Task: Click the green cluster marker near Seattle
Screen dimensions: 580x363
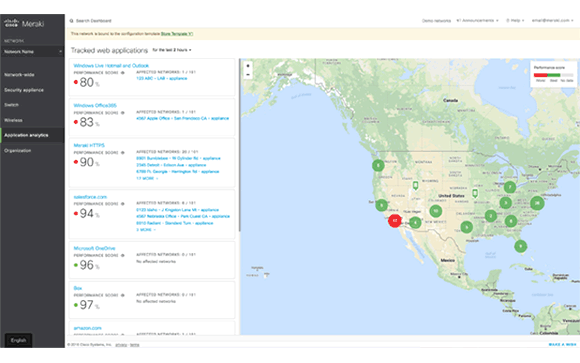Action: click(378, 165)
